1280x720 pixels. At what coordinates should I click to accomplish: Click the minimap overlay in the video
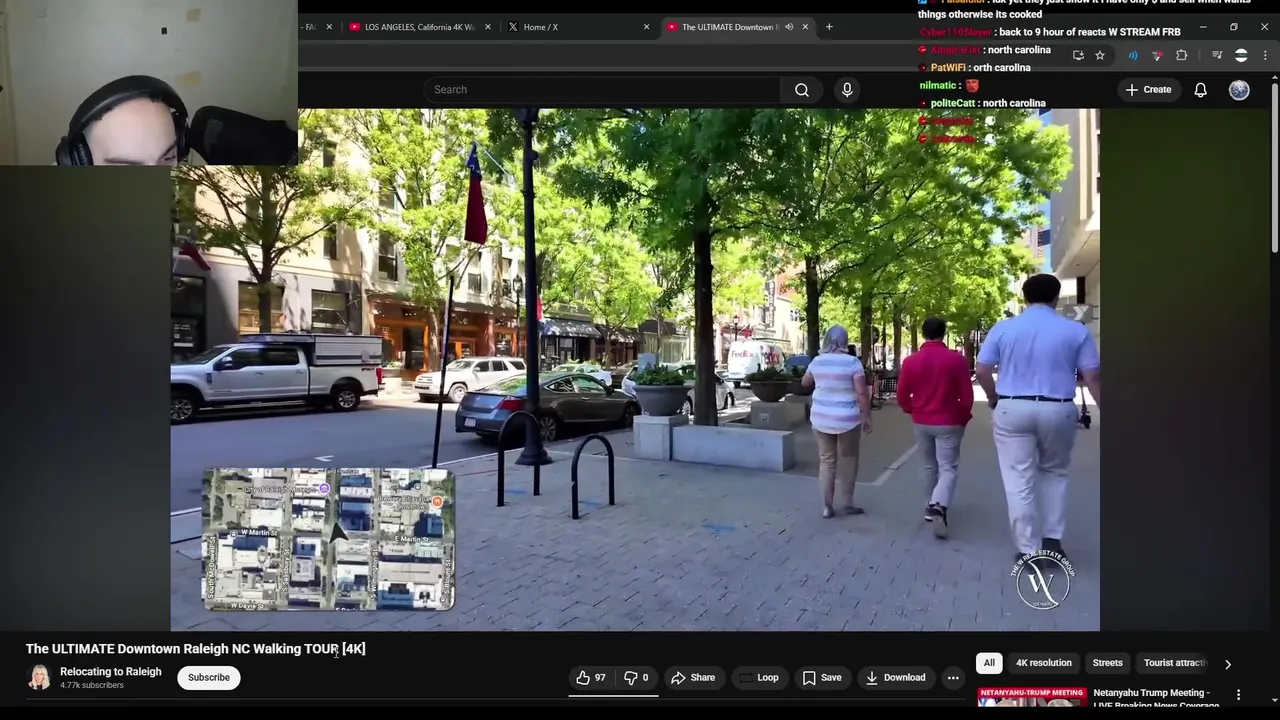[329, 539]
